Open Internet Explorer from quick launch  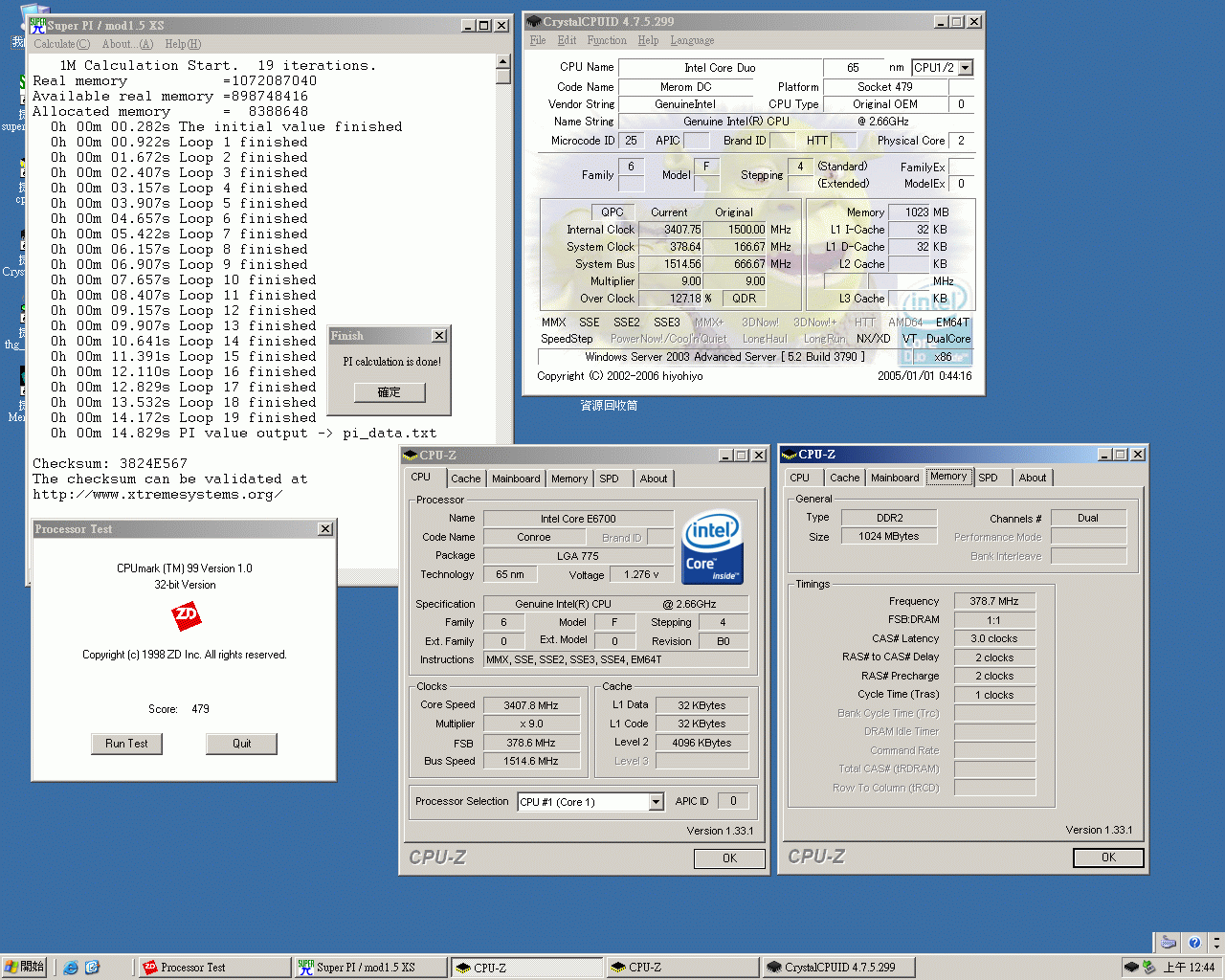71,968
